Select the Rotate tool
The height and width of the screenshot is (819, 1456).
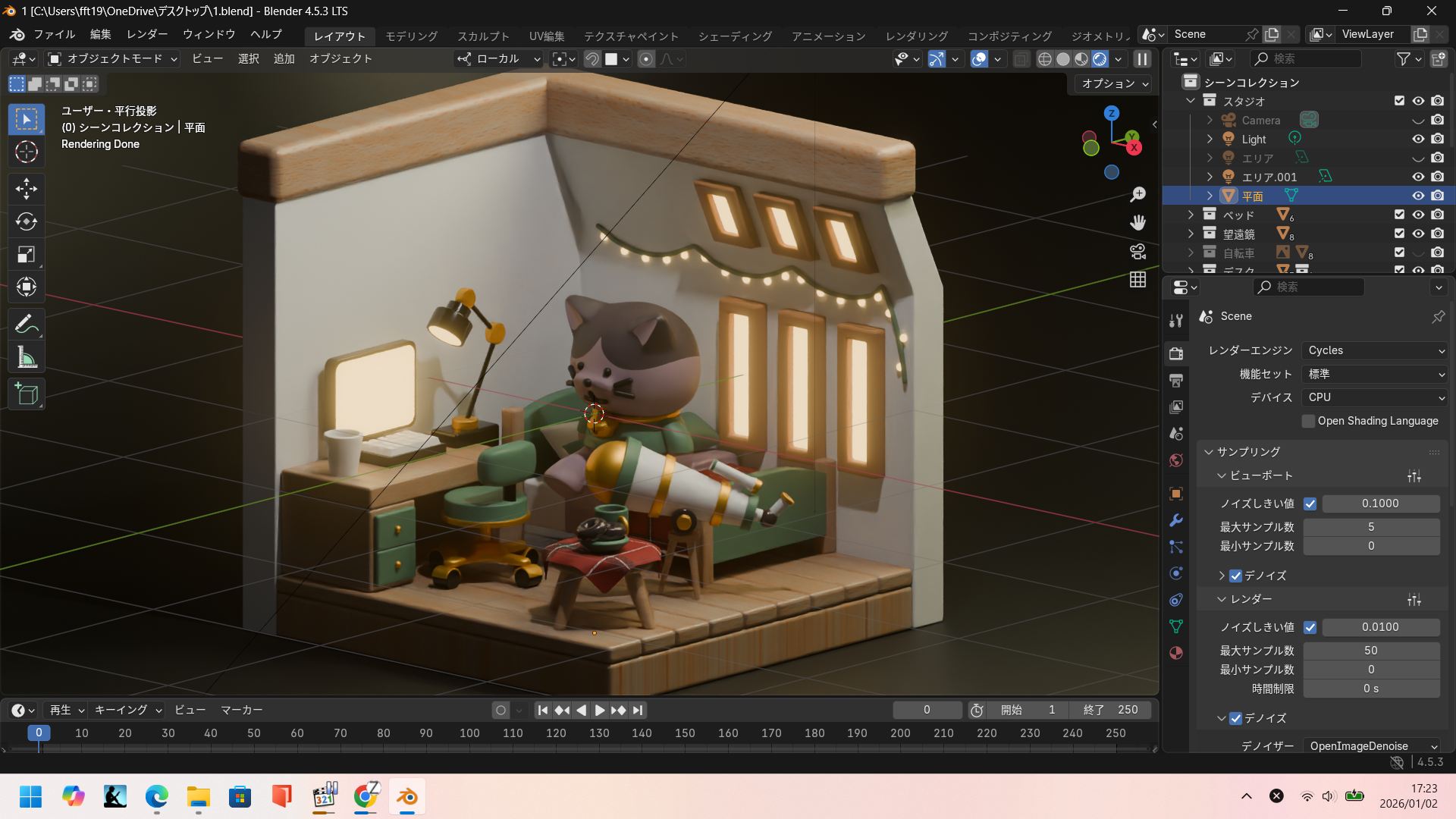[27, 221]
